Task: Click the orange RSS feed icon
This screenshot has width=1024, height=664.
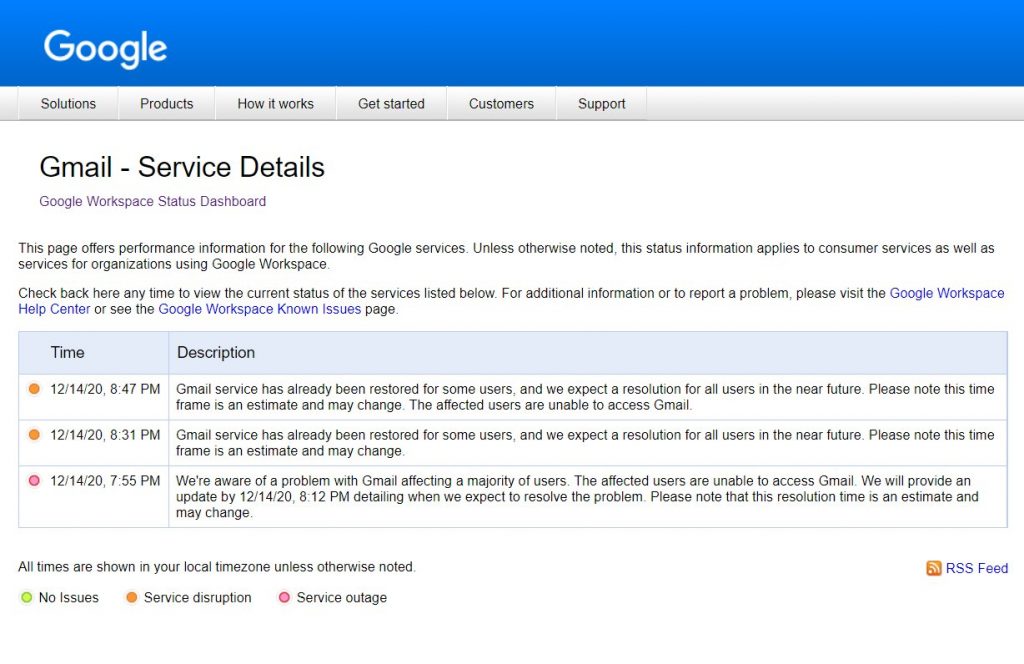Action: [933, 568]
